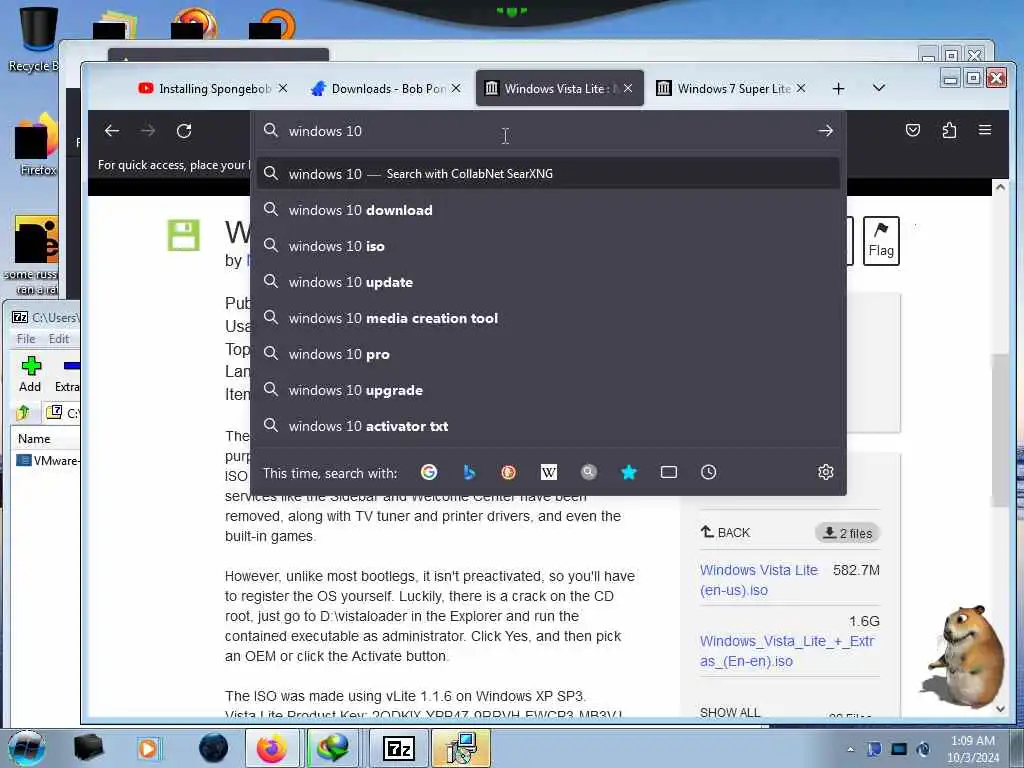
Task: Choose suggestion windows 10 iso
Action: 549,246
